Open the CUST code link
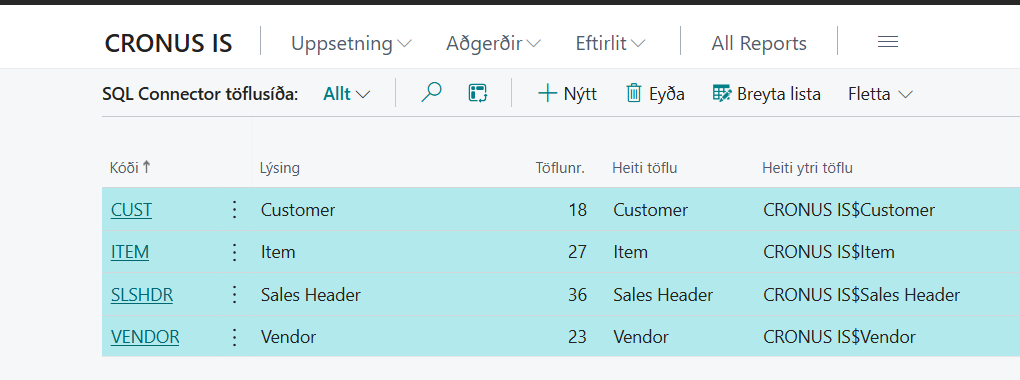 [x=131, y=210]
